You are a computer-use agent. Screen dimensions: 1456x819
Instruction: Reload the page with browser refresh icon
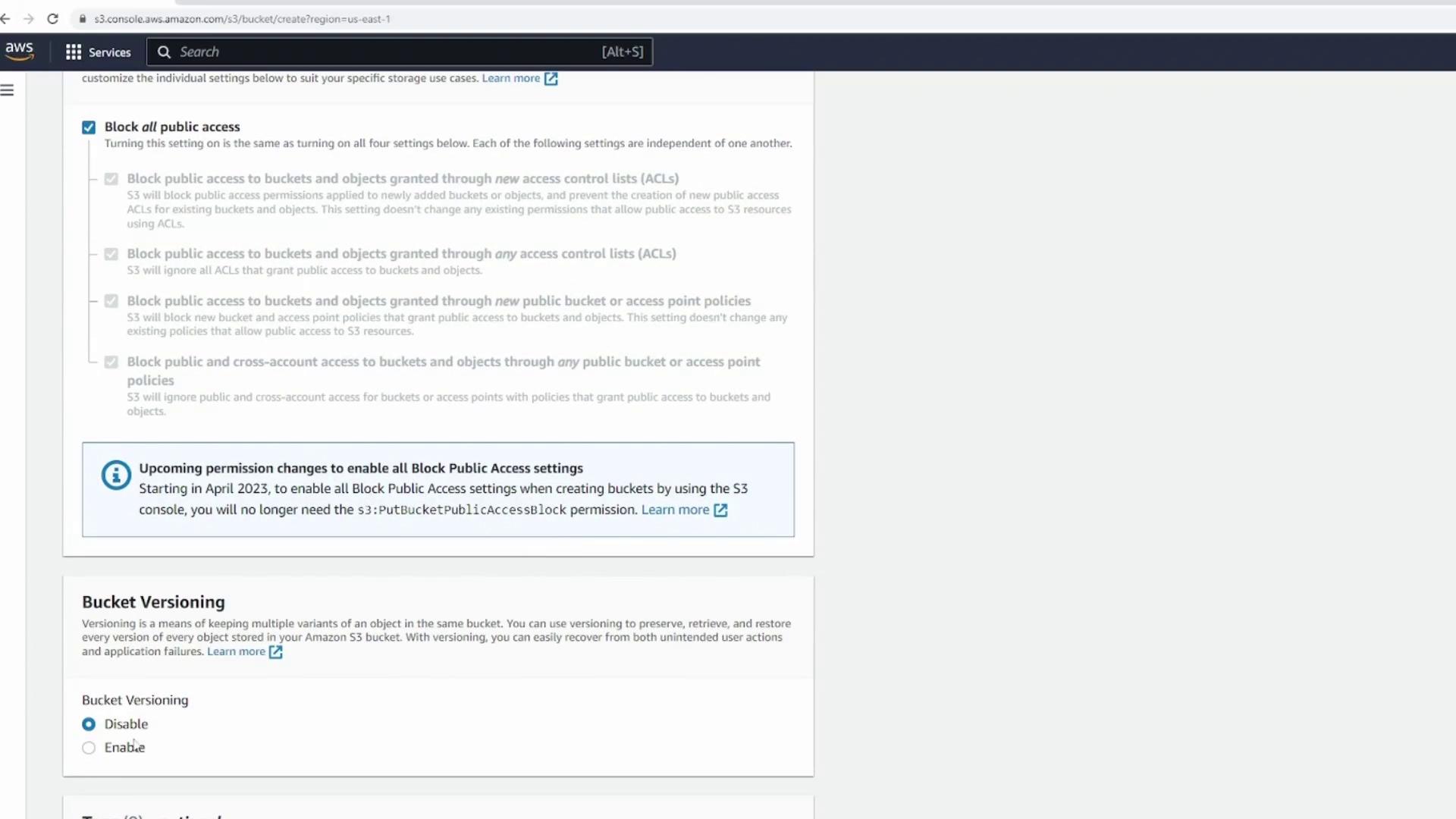click(x=52, y=19)
